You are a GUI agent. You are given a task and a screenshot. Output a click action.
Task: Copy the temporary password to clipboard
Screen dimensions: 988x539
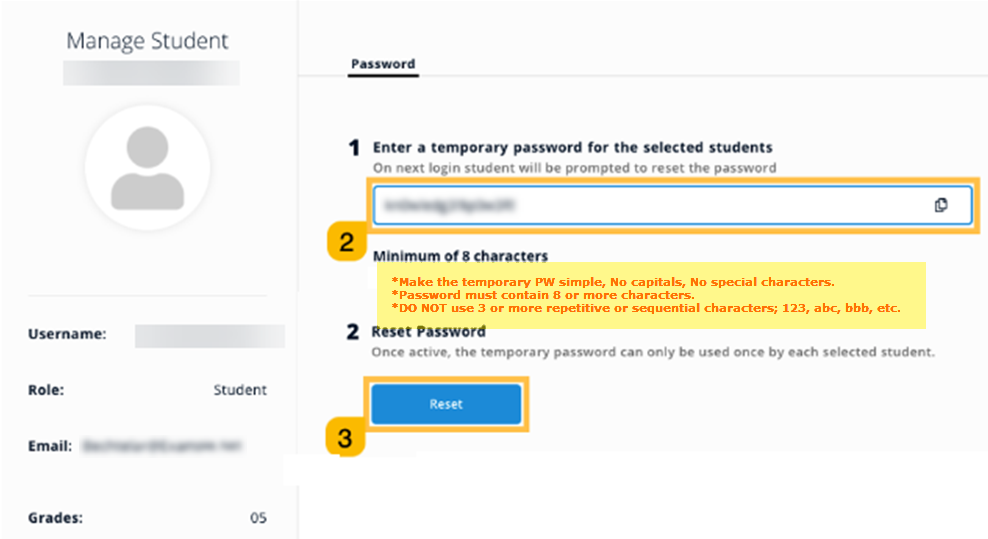(940, 205)
